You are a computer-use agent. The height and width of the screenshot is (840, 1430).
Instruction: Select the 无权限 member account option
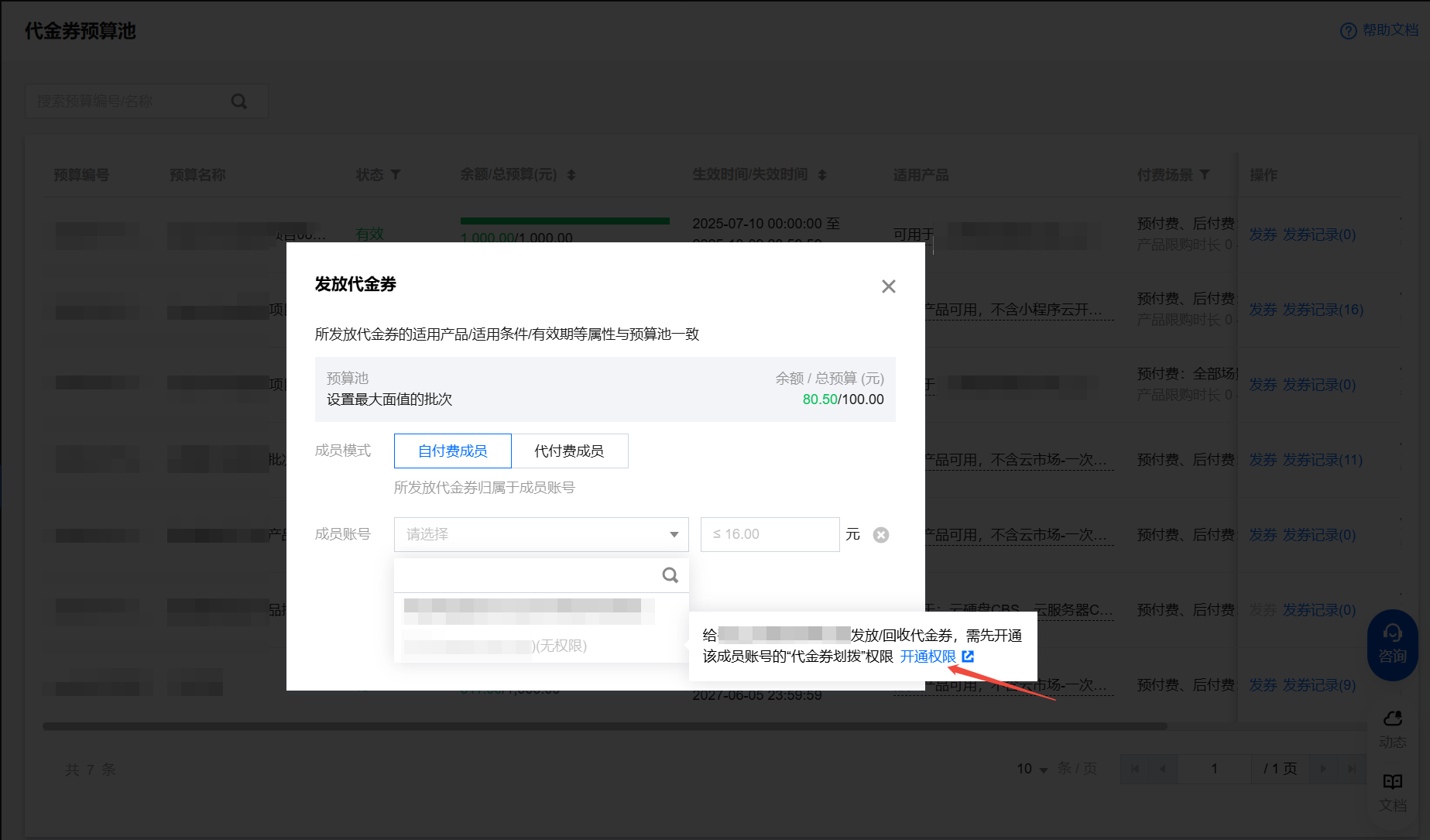[496, 646]
